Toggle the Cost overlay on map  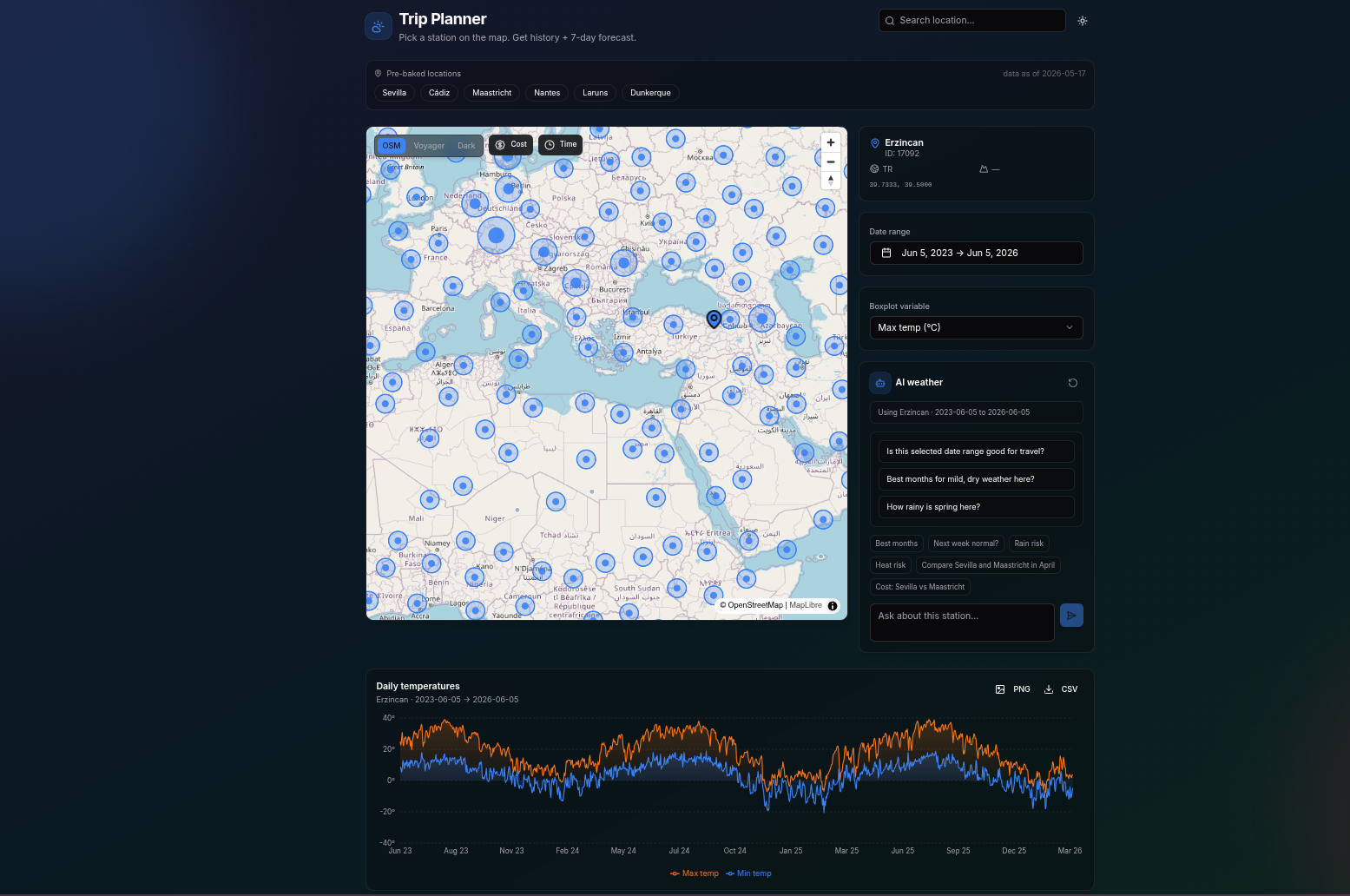tap(510, 145)
